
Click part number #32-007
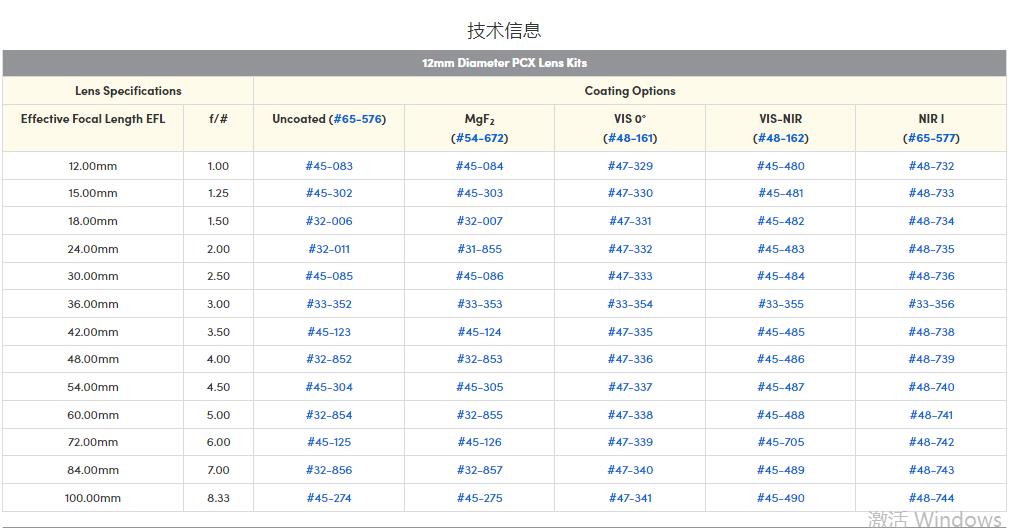point(479,221)
